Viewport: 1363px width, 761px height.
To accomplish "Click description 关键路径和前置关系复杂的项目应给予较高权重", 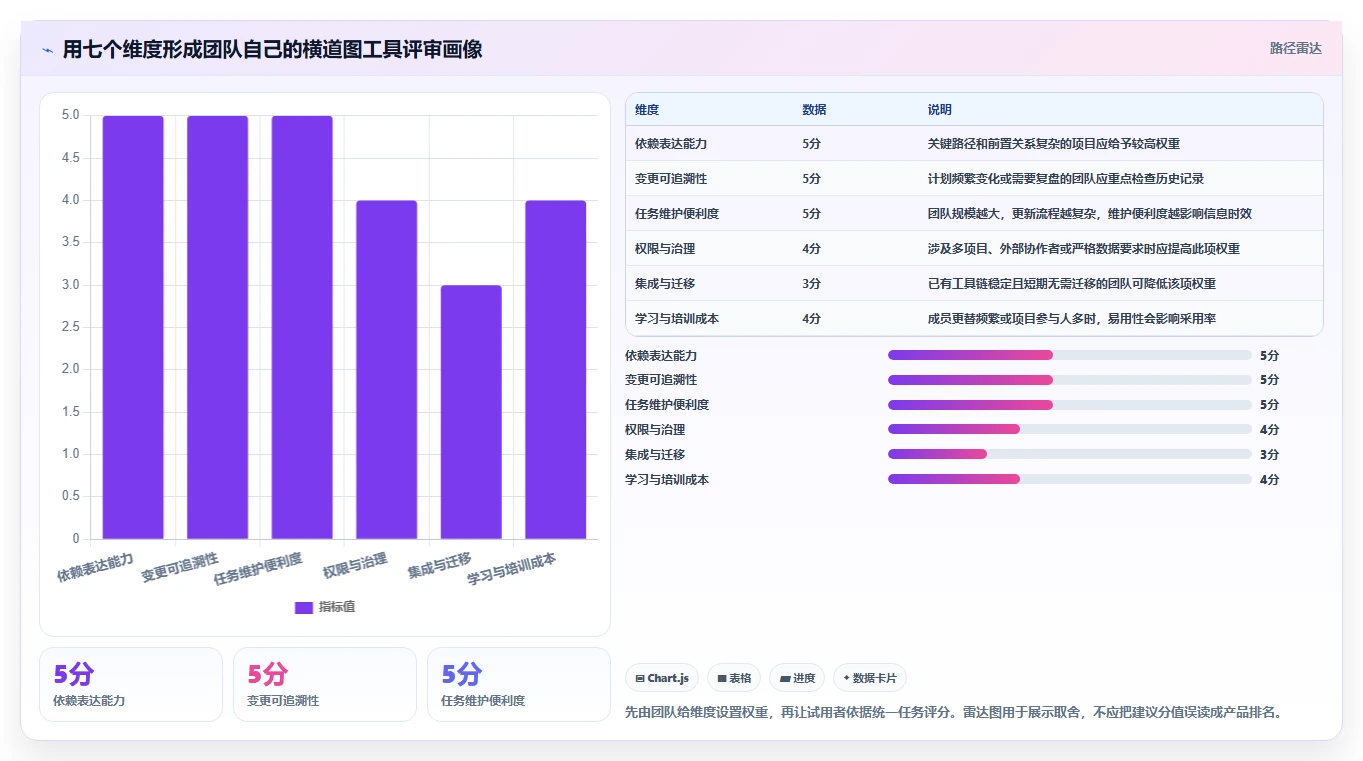I will pyautogui.click(x=1054, y=144).
